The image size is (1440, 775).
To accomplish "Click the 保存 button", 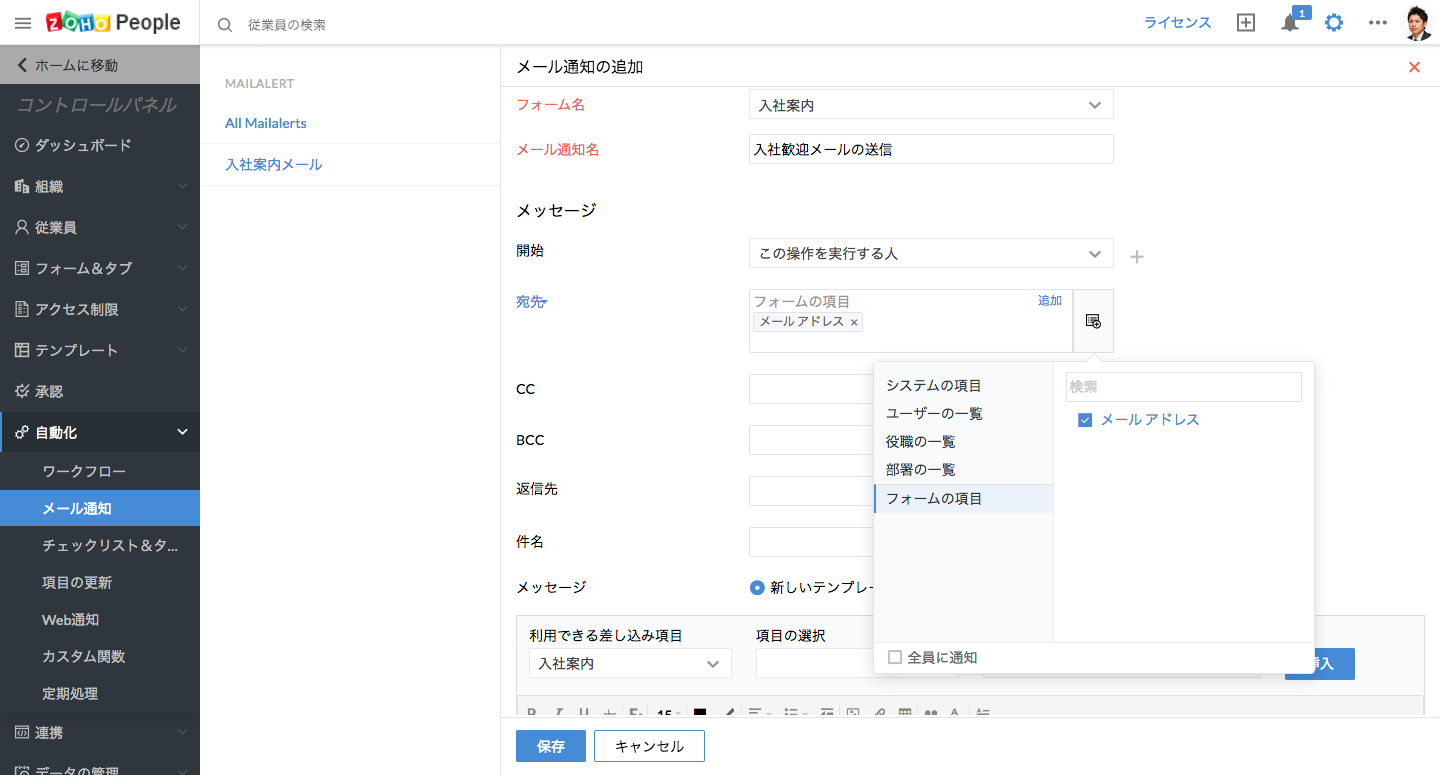I will [550, 746].
